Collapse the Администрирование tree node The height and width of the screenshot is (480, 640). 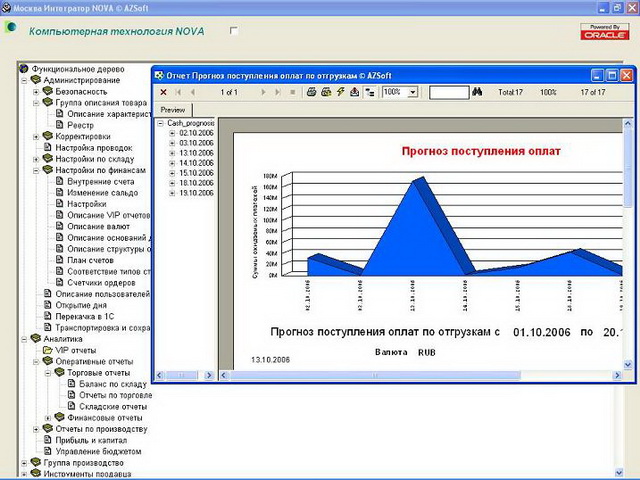[24, 80]
